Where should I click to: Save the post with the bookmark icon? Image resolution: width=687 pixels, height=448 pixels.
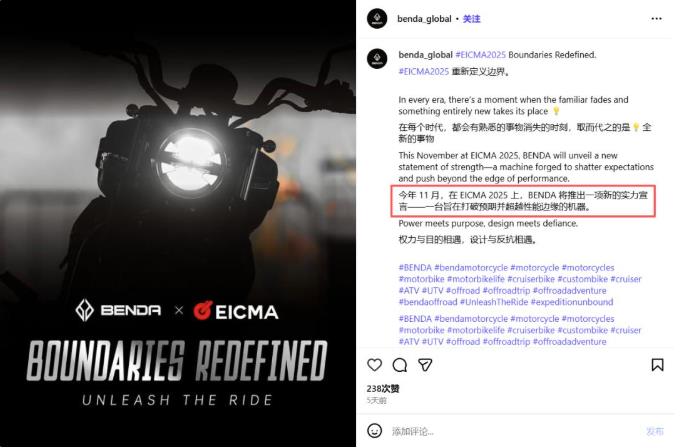pos(657,365)
